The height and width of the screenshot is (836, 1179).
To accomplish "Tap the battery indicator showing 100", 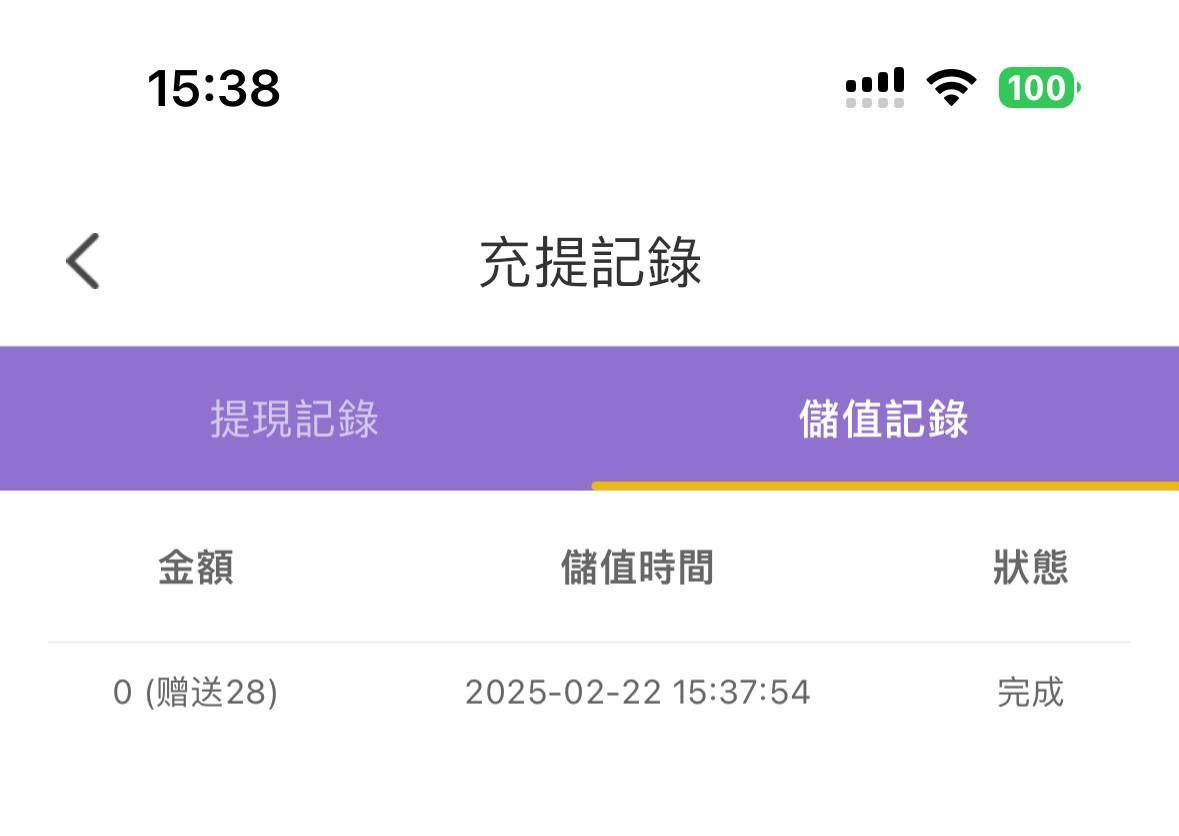I will [1039, 88].
